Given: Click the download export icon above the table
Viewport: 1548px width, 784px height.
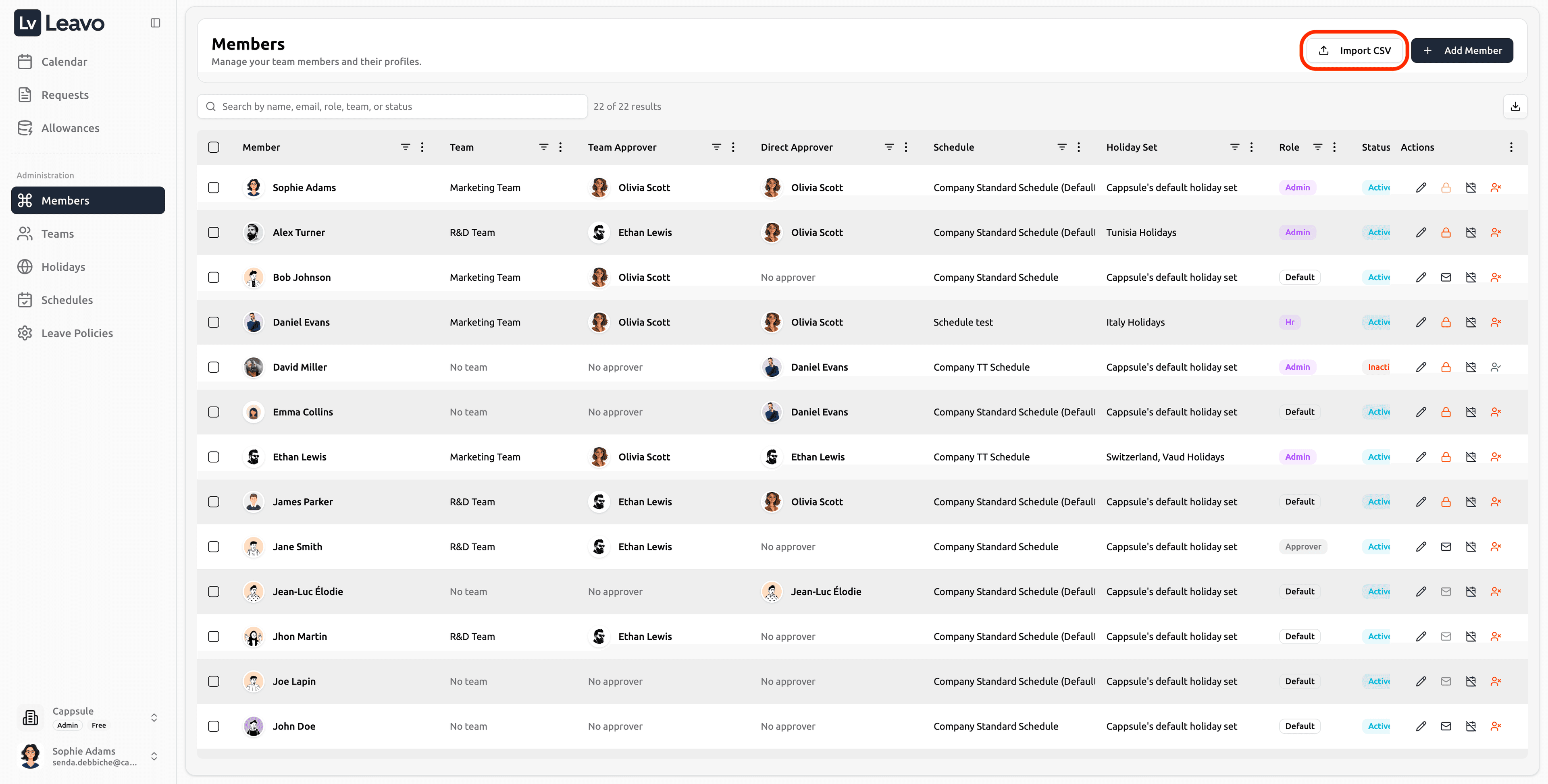Looking at the screenshot, I should coord(1515,106).
